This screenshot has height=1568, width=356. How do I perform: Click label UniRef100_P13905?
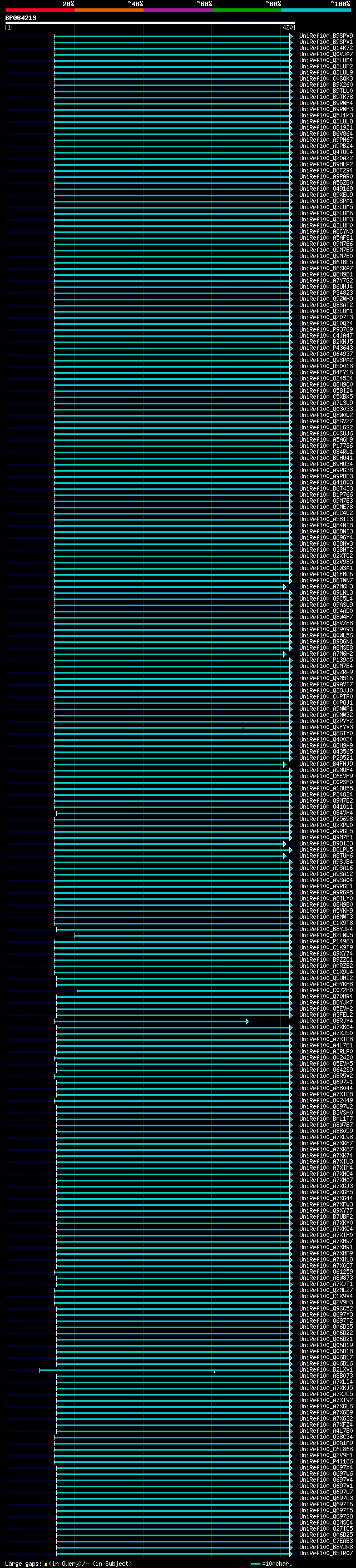pyautogui.click(x=325, y=660)
